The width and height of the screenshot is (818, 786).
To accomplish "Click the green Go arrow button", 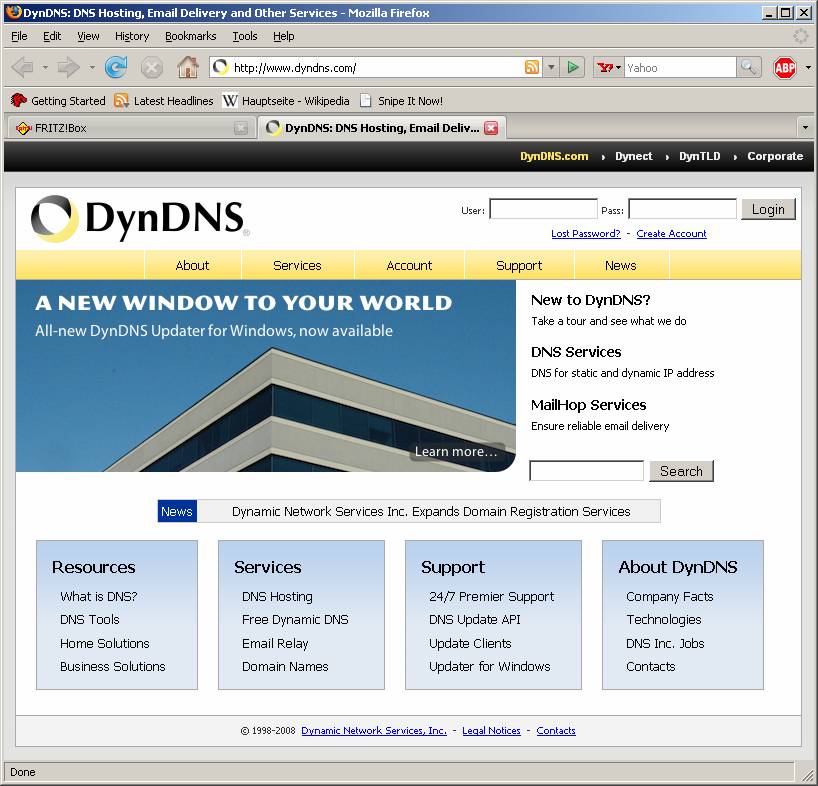I will click(x=573, y=67).
